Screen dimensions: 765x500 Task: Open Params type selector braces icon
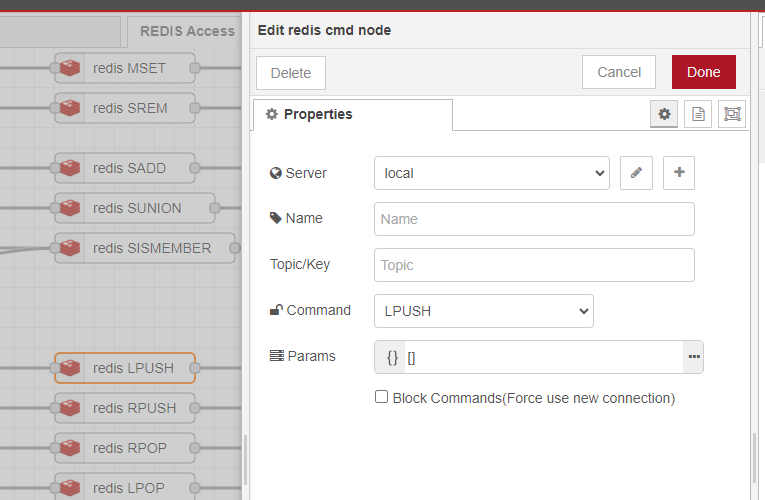pyautogui.click(x=392, y=358)
